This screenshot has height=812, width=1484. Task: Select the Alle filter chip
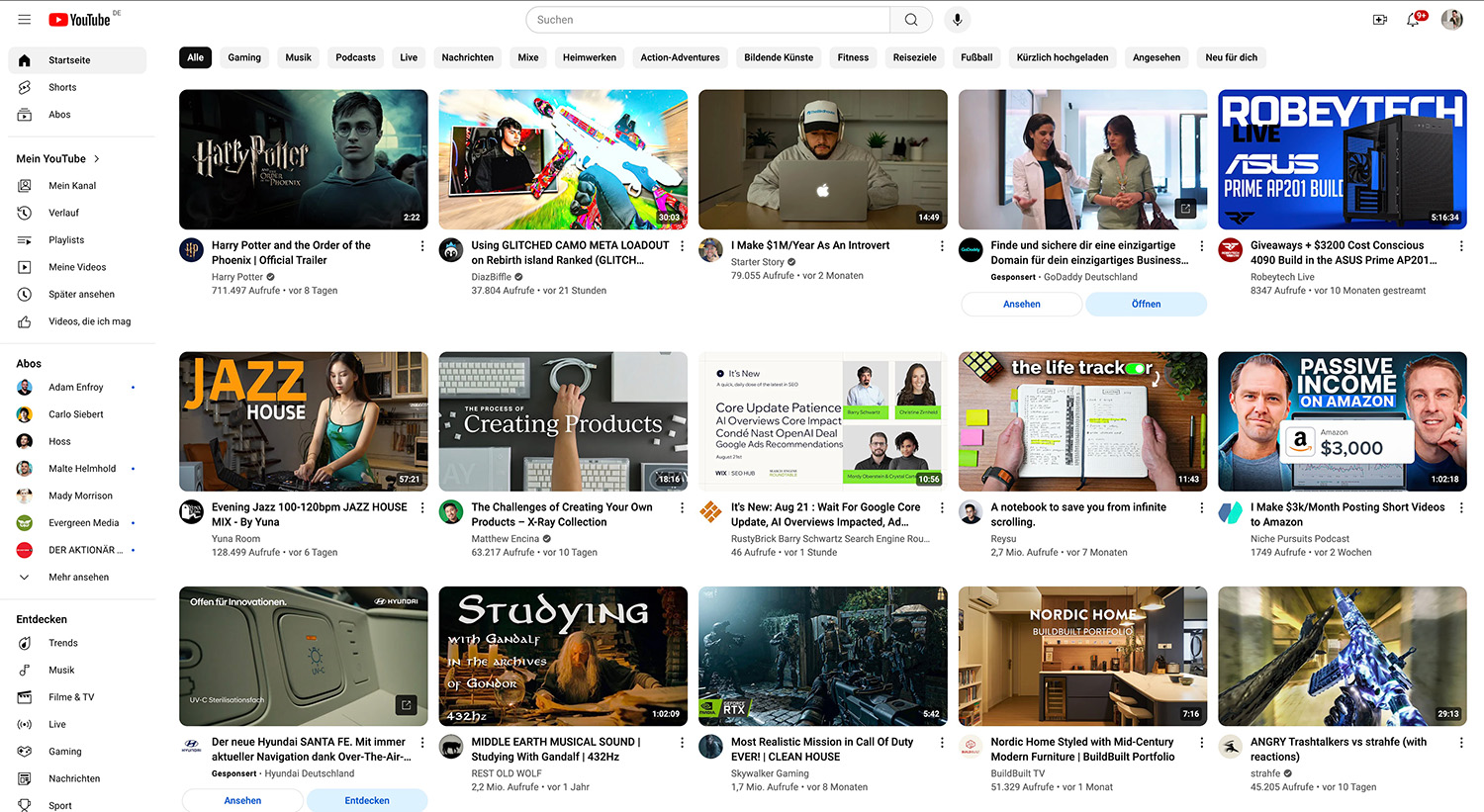196,57
